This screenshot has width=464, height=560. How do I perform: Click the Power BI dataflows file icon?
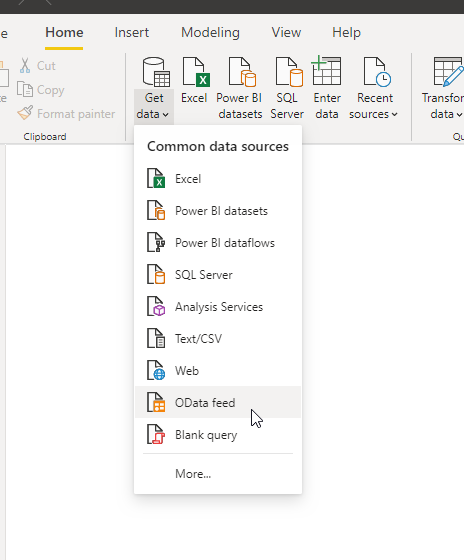pyautogui.click(x=156, y=242)
